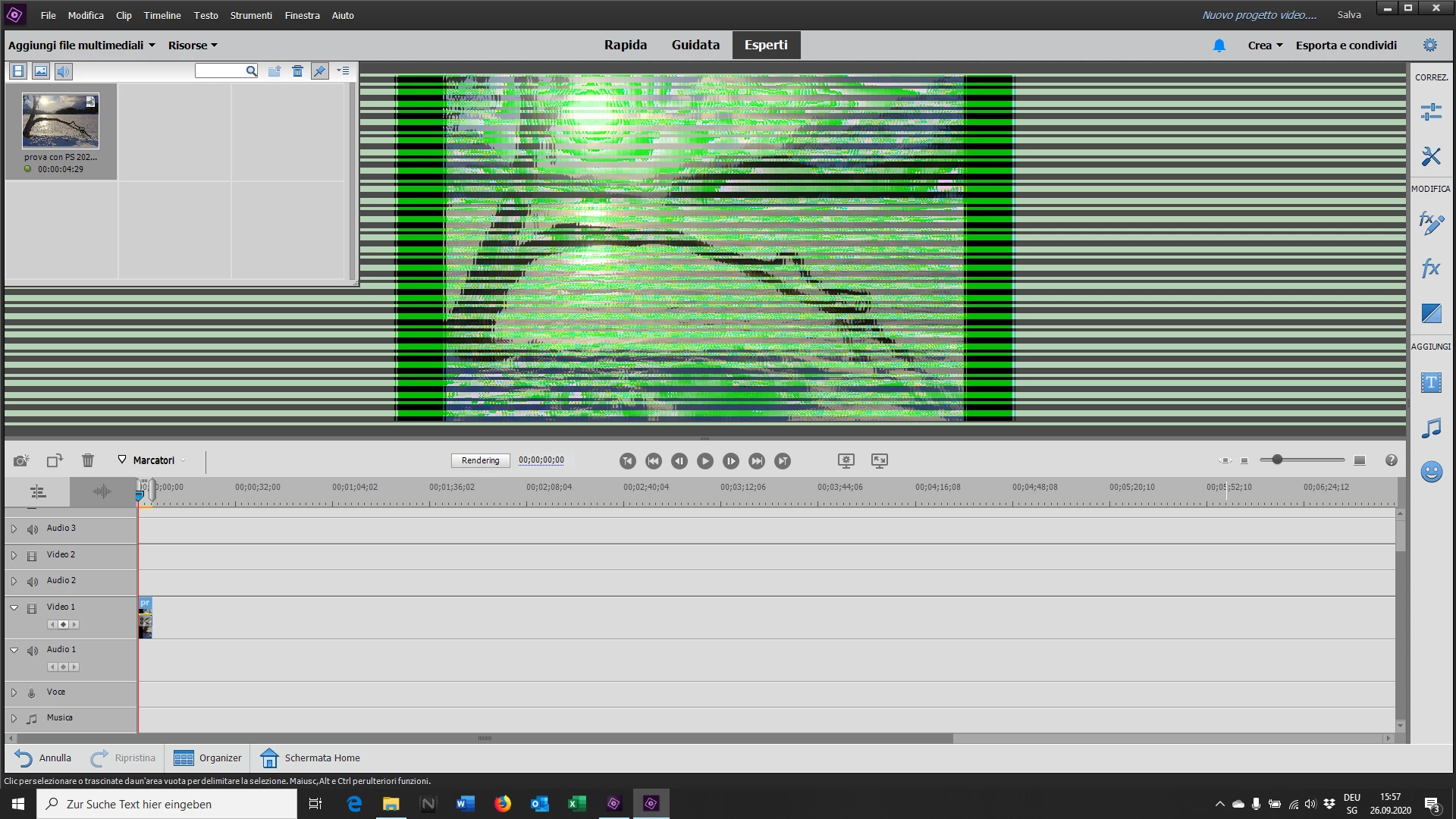
Task: Click the Rendering button
Action: (x=480, y=460)
